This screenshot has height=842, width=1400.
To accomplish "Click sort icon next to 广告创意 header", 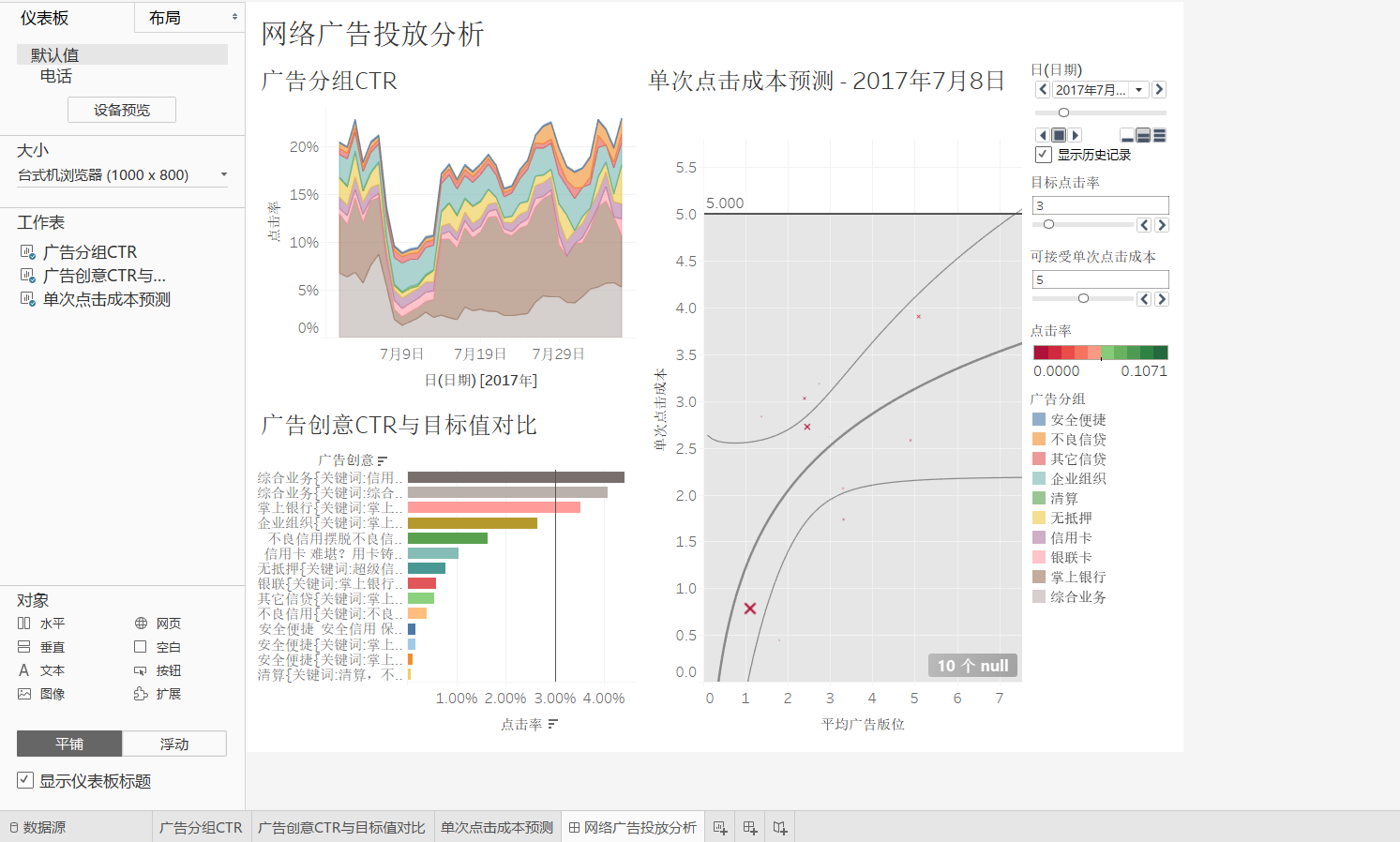I will click(382, 460).
